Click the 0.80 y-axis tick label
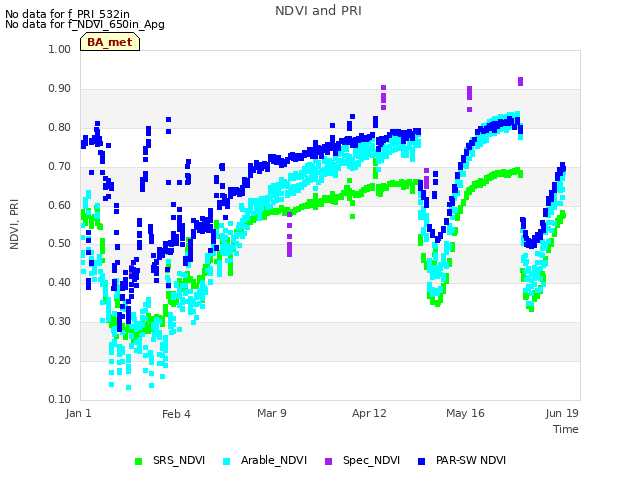This screenshot has height=480, width=640. click(60, 127)
